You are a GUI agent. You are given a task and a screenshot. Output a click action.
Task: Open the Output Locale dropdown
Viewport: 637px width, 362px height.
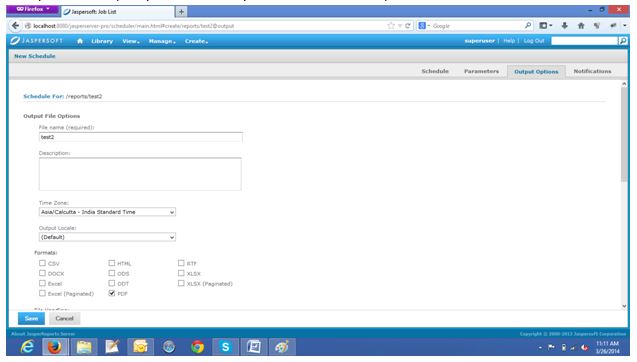[107, 237]
